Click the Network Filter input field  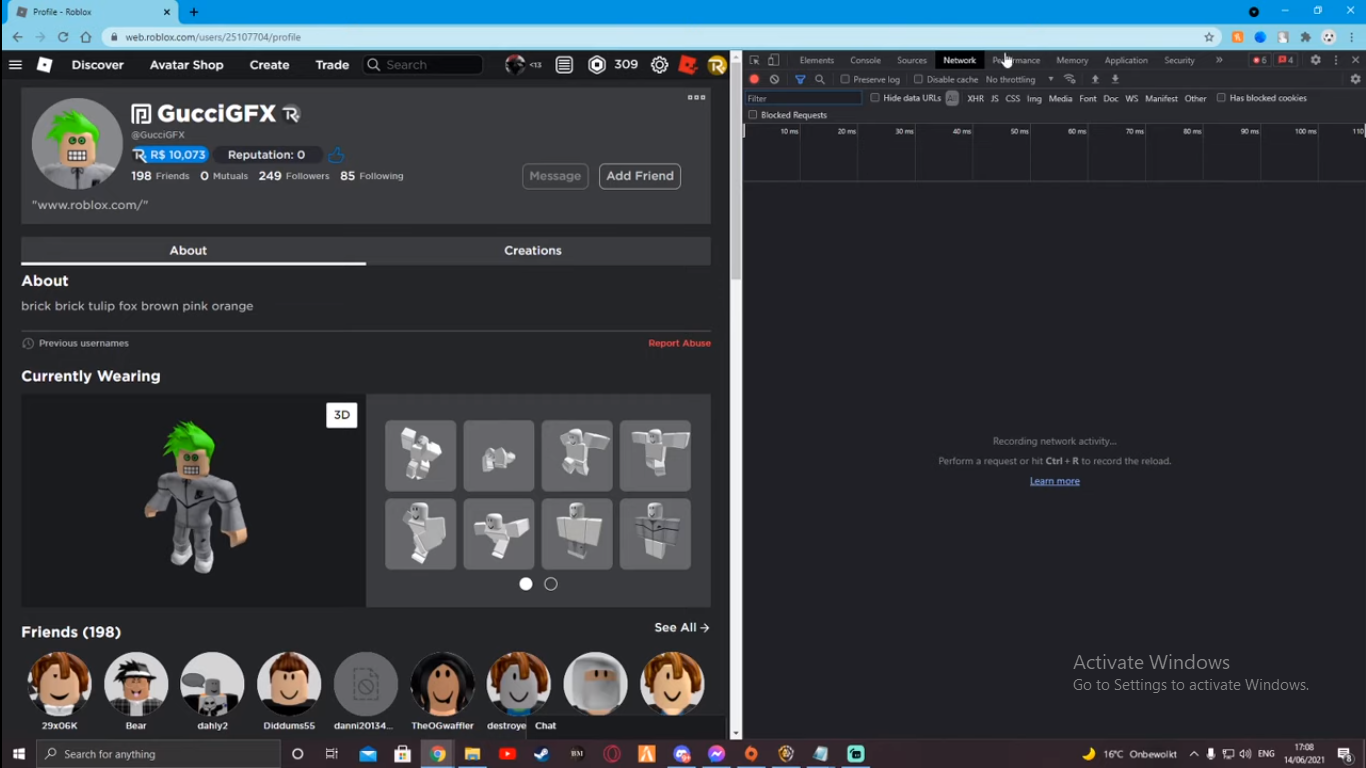(803, 98)
